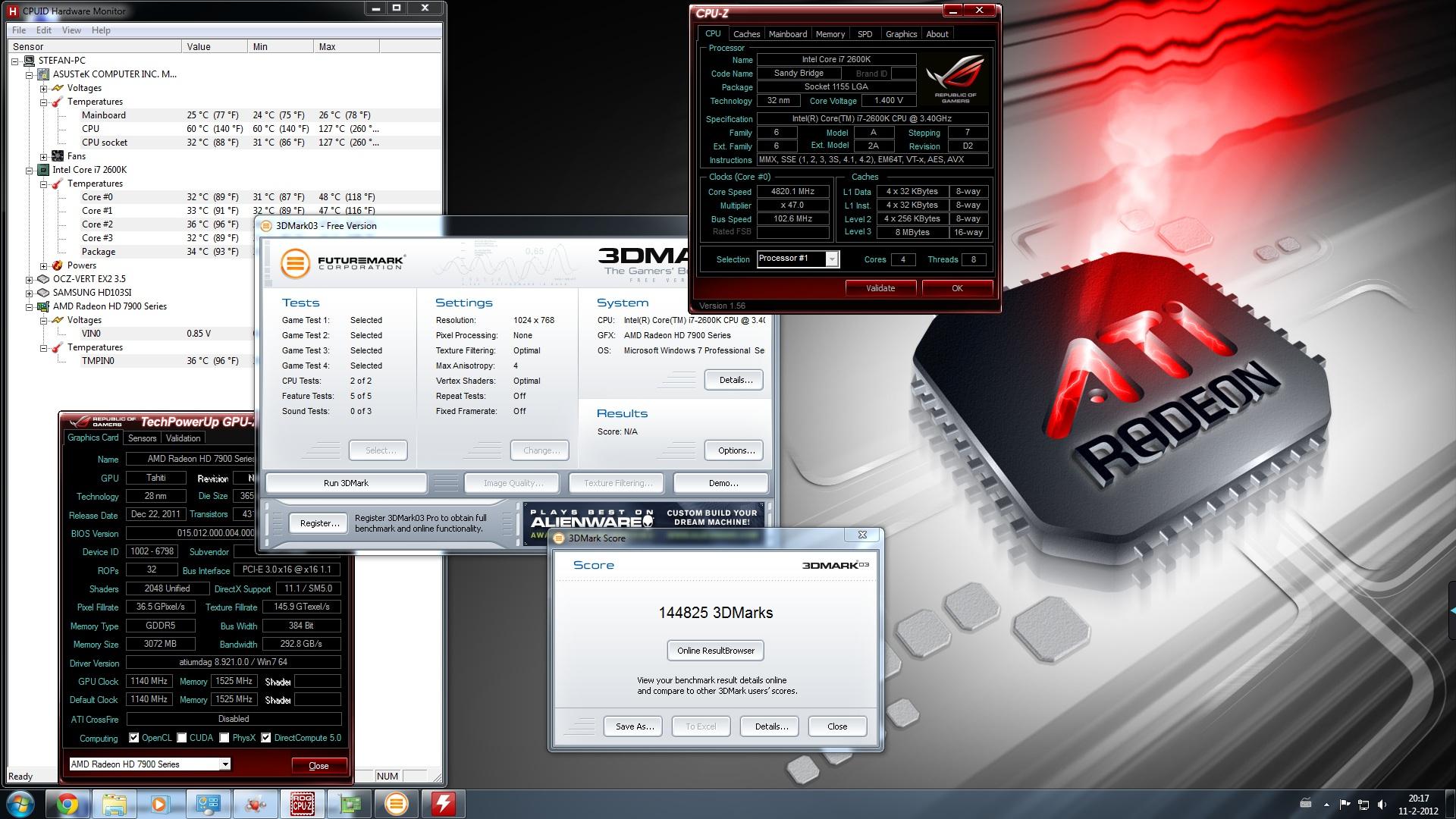Click the Intel Core i7 2600K chip icon
This screenshot has height=819, width=1456.
pyautogui.click(x=44, y=170)
